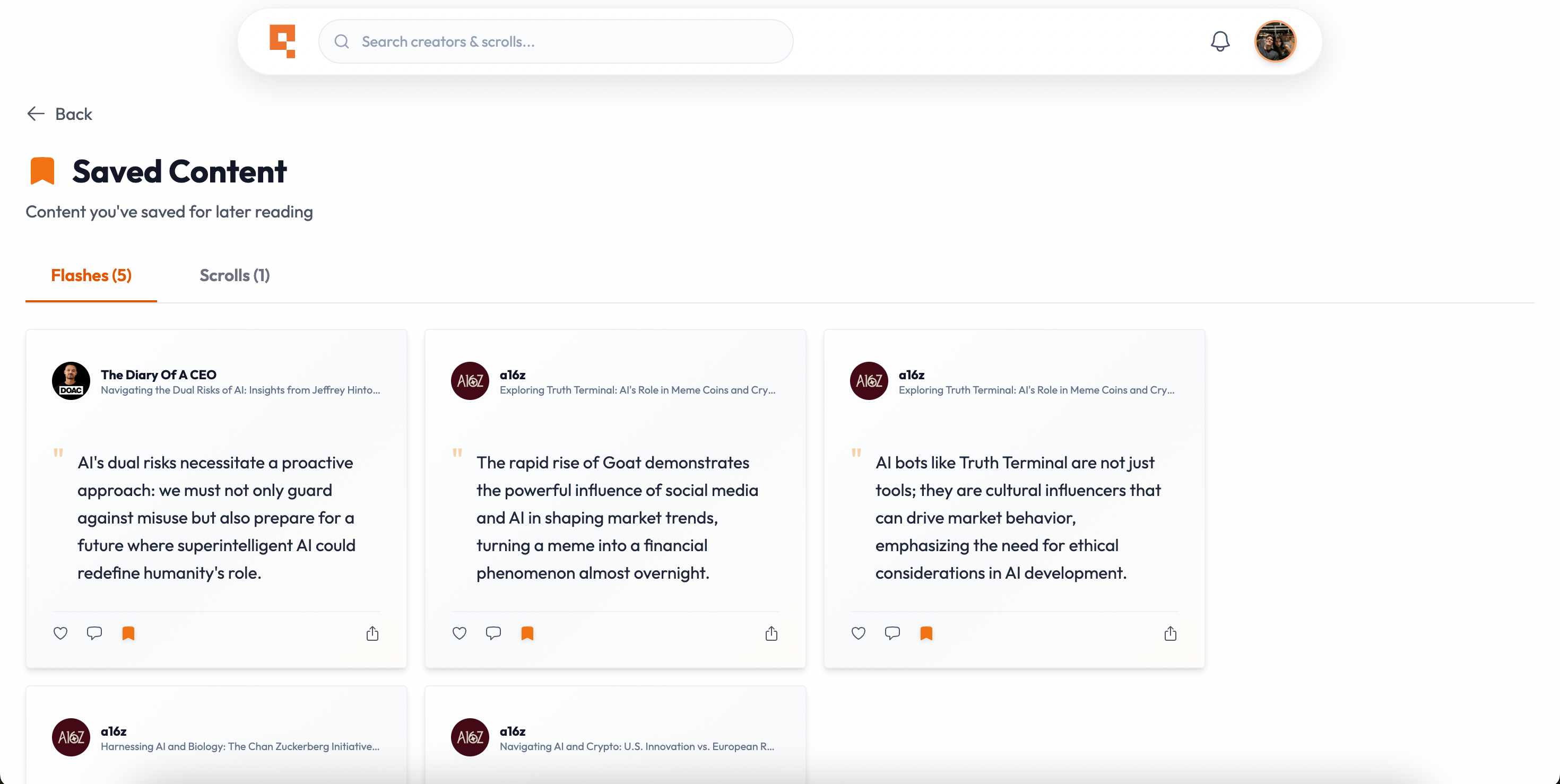1560x784 pixels.
Task: Toggle like heart on the Goat flash
Action: click(460, 633)
